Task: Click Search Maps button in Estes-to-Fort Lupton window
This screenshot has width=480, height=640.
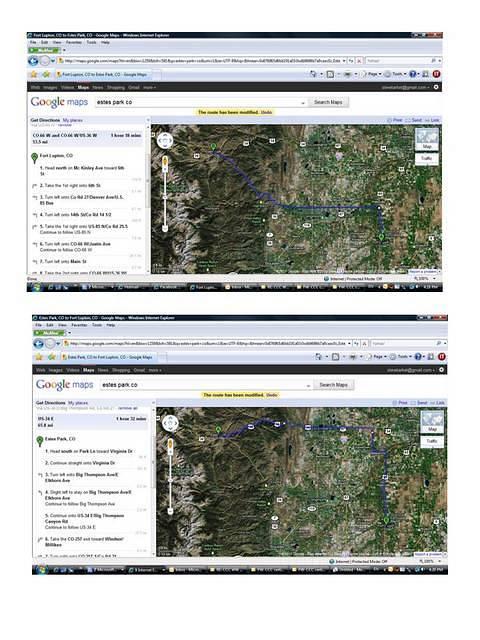Action: 333,385
